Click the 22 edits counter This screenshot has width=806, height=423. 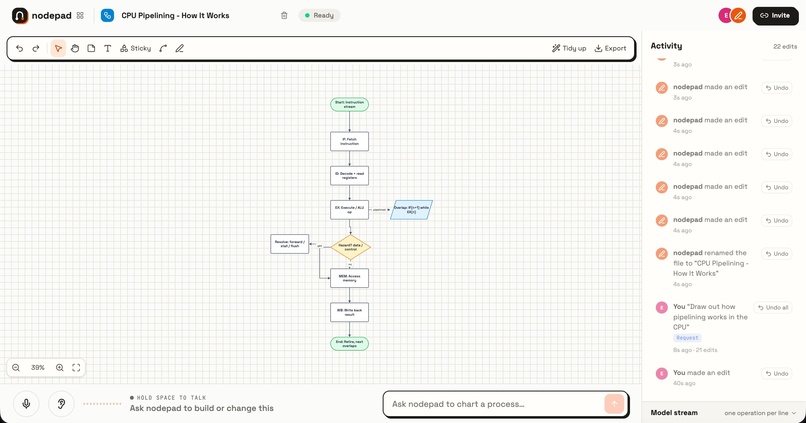coord(785,46)
